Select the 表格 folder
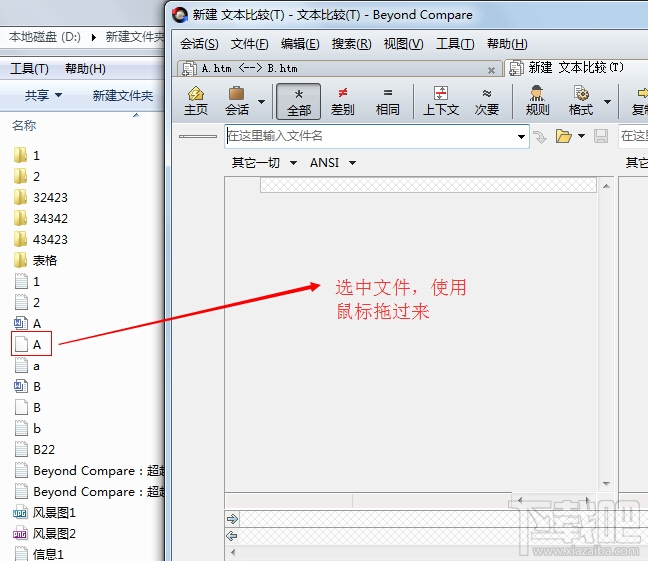The width and height of the screenshot is (648, 561). pos(35,260)
